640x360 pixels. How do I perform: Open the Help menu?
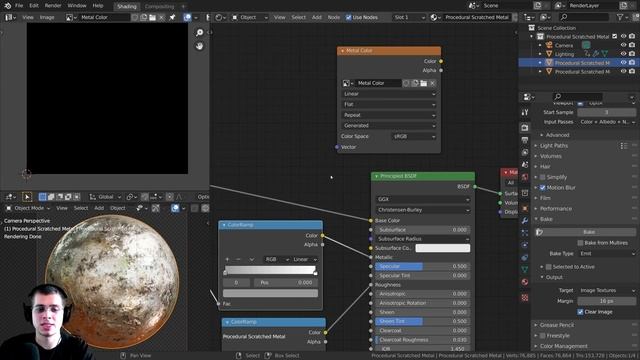click(x=98, y=6)
